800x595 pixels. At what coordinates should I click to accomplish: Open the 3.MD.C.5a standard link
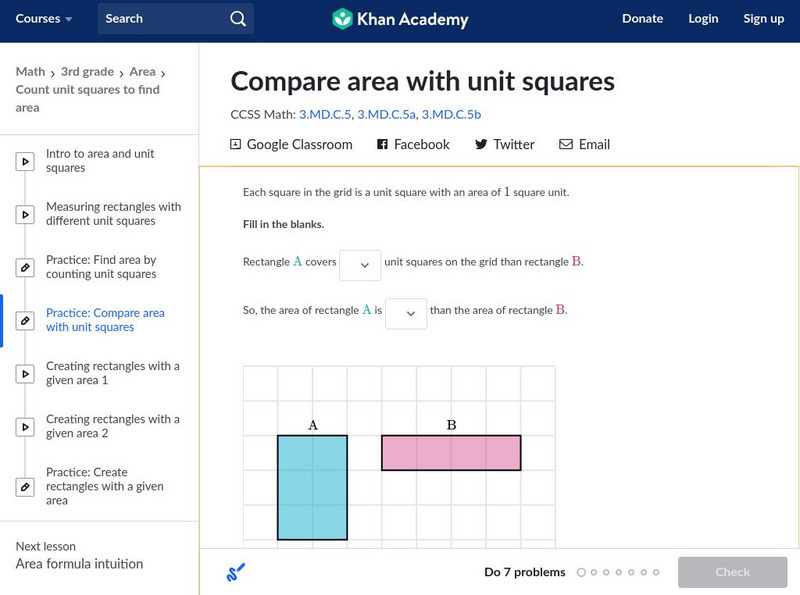[386, 115]
